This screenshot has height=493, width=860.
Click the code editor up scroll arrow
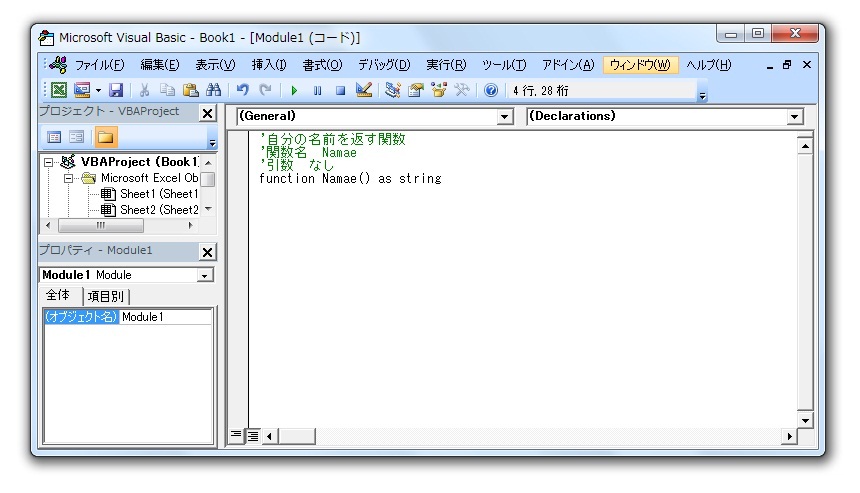pyautogui.click(x=805, y=146)
